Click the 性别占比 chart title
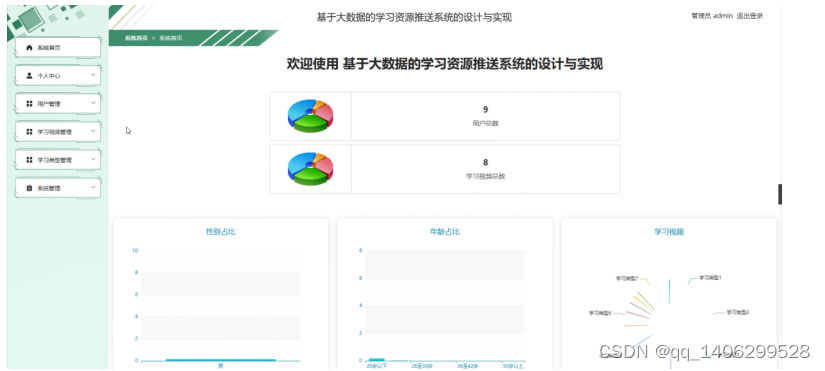The image size is (825, 371). pos(220,232)
